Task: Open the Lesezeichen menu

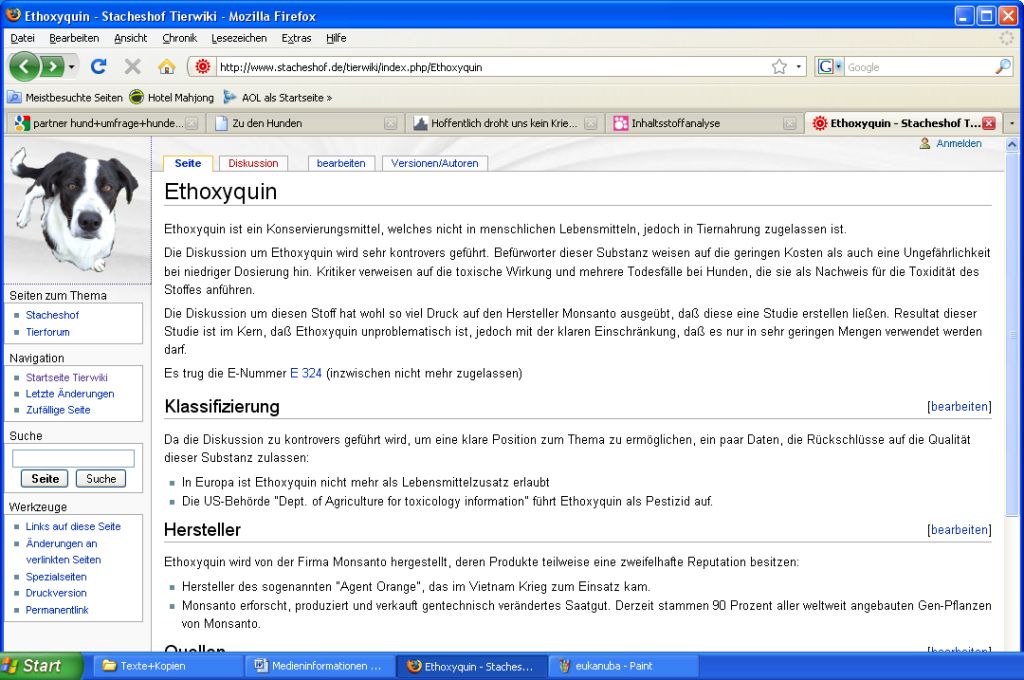Action: (239, 38)
